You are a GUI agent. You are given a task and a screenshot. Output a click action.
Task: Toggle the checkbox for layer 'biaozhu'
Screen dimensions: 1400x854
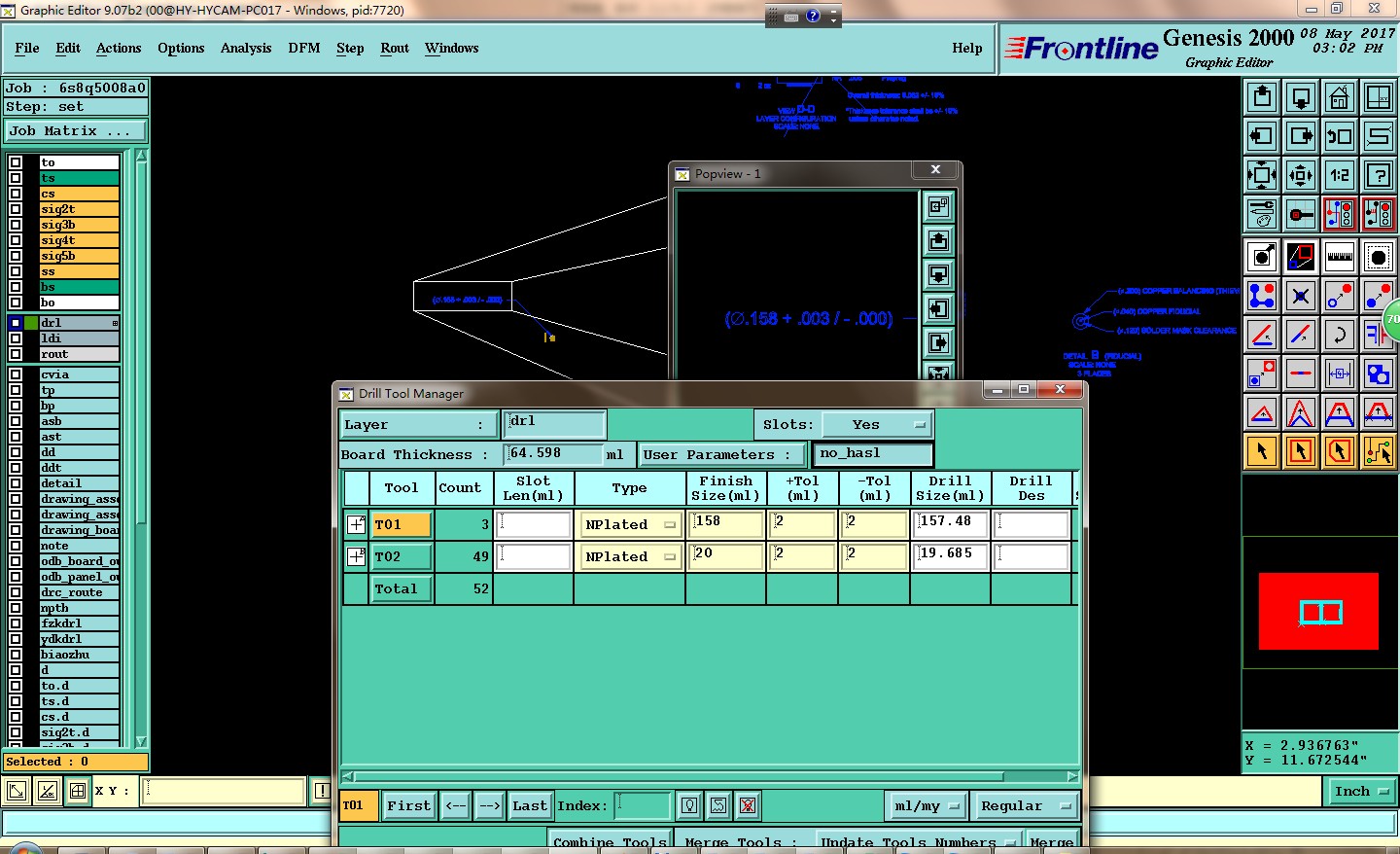[x=16, y=655]
